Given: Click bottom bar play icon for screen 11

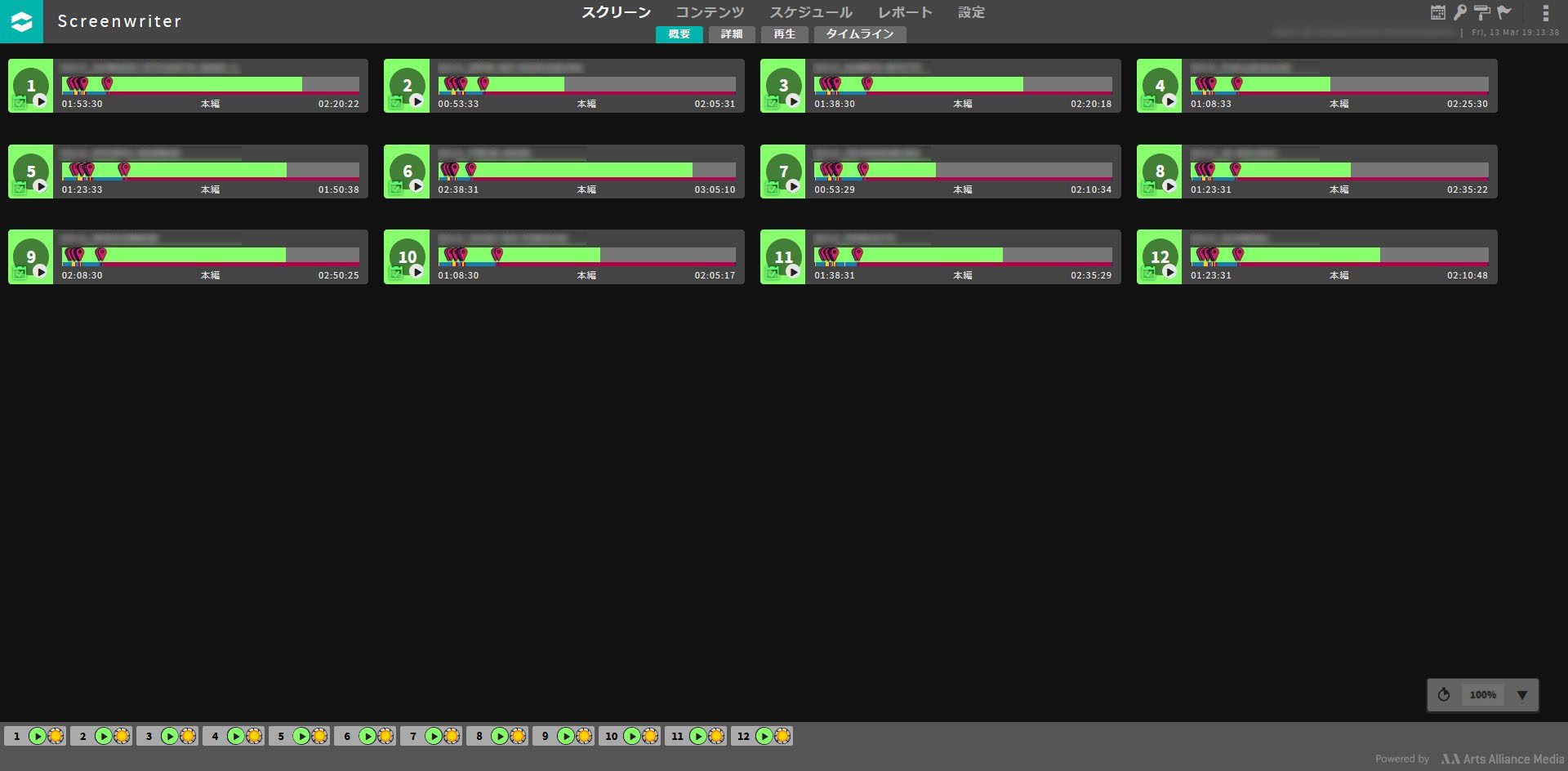Looking at the screenshot, I should coord(698,736).
